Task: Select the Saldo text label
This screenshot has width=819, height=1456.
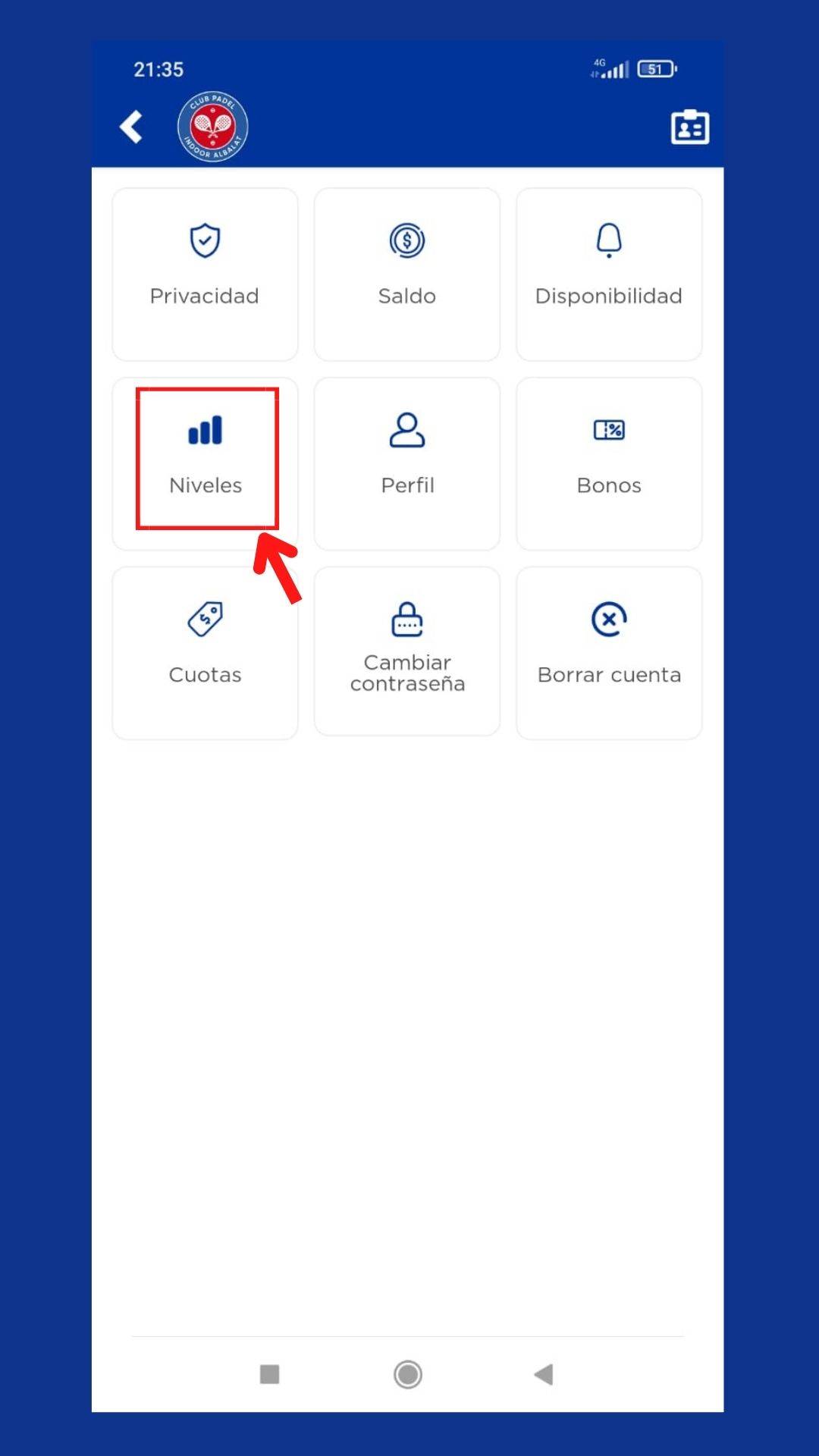Action: coord(407,296)
